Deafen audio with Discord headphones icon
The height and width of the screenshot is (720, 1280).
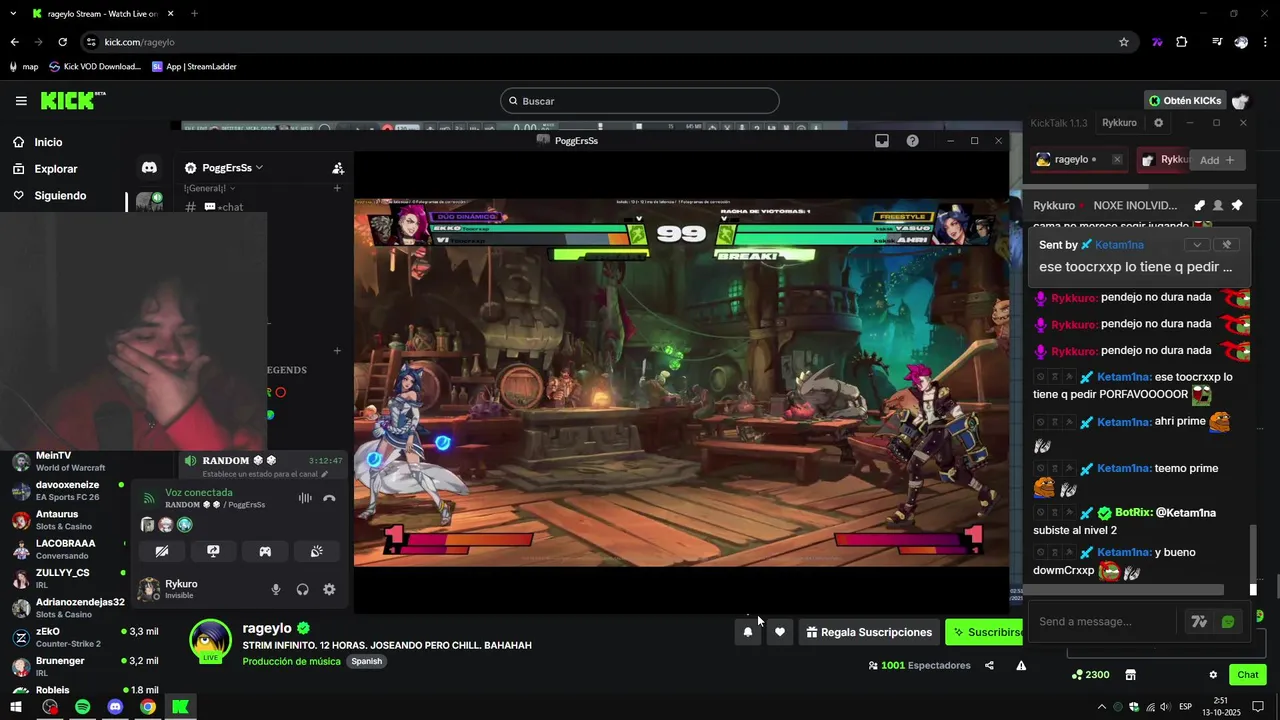[302, 590]
